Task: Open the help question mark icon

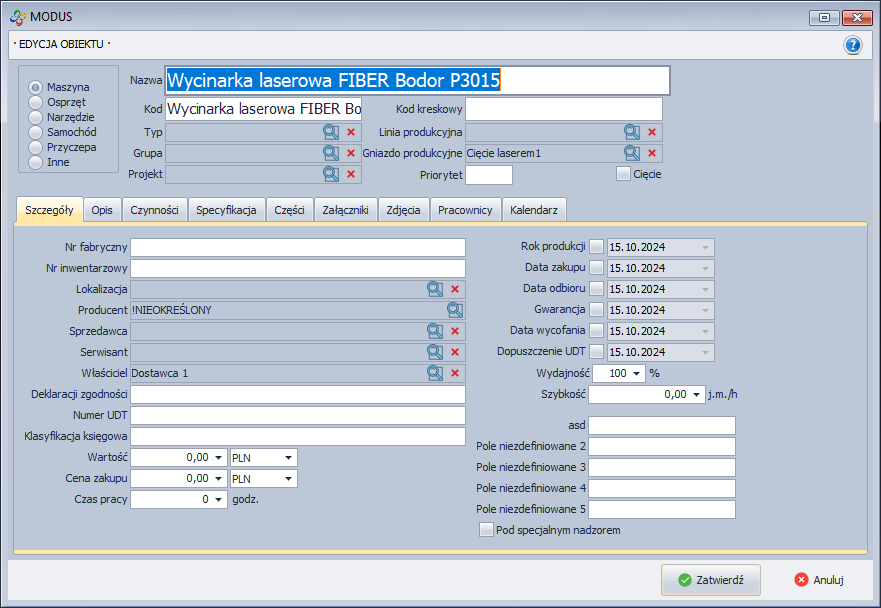Action: 852,45
